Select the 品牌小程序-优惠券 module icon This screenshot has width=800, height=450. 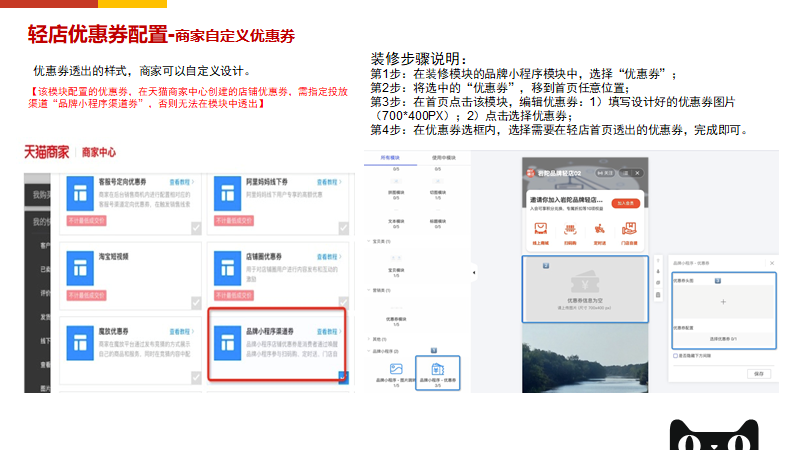point(438,369)
